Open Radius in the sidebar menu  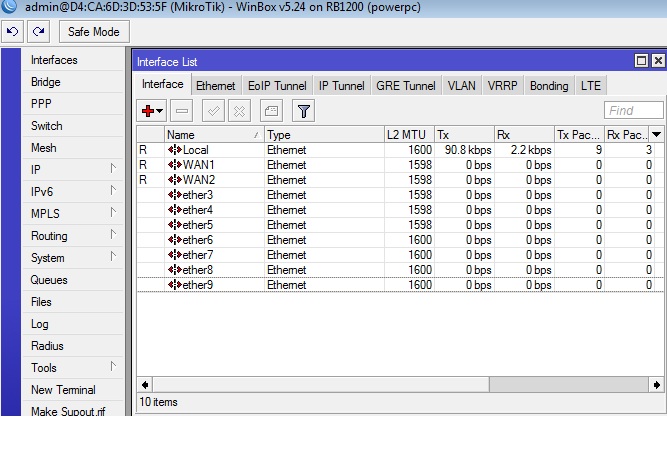pyautogui.click(x=72, y=346)
